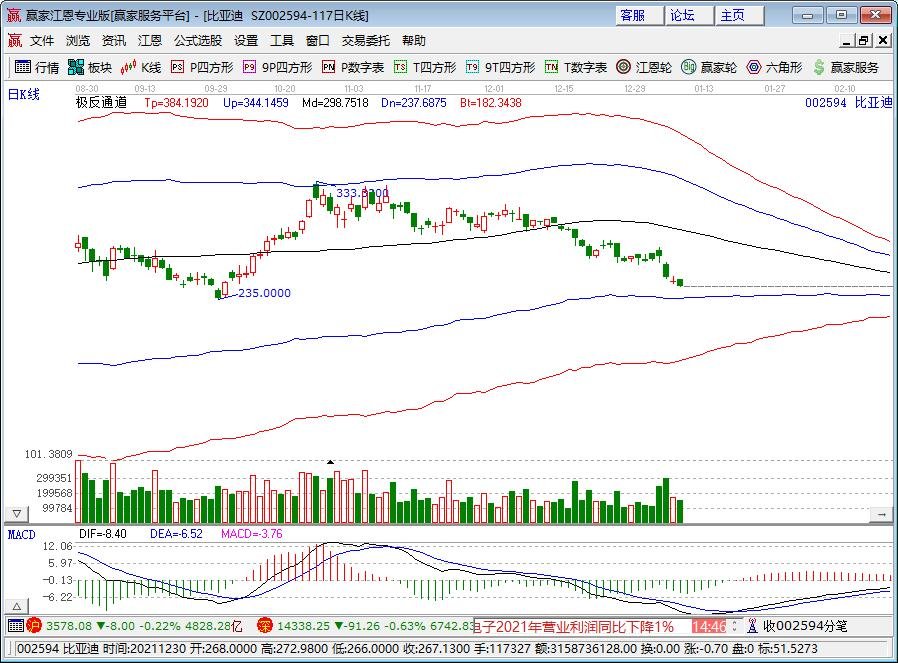Click the 主页 homepage button
The height and width of the screenshot is (663, 898).
tap(739, 15)
